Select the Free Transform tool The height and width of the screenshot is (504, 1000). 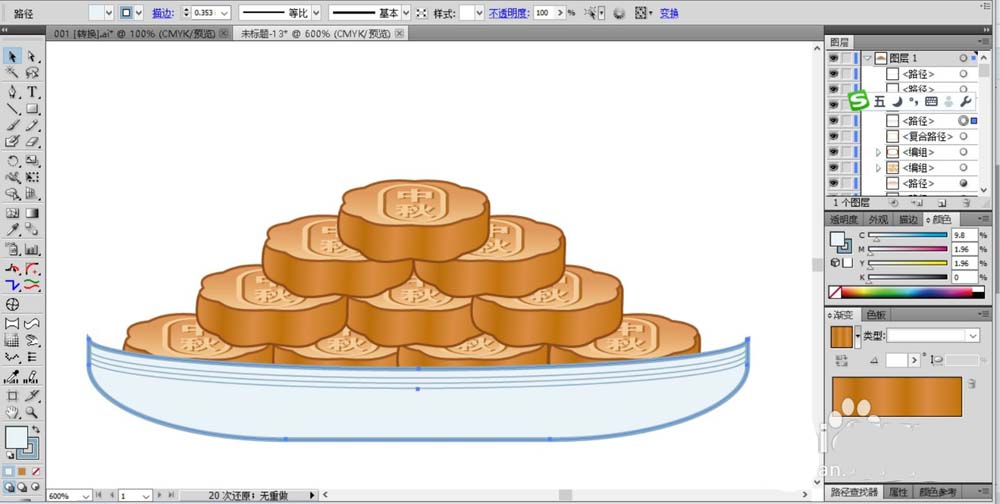coord(32,177)
